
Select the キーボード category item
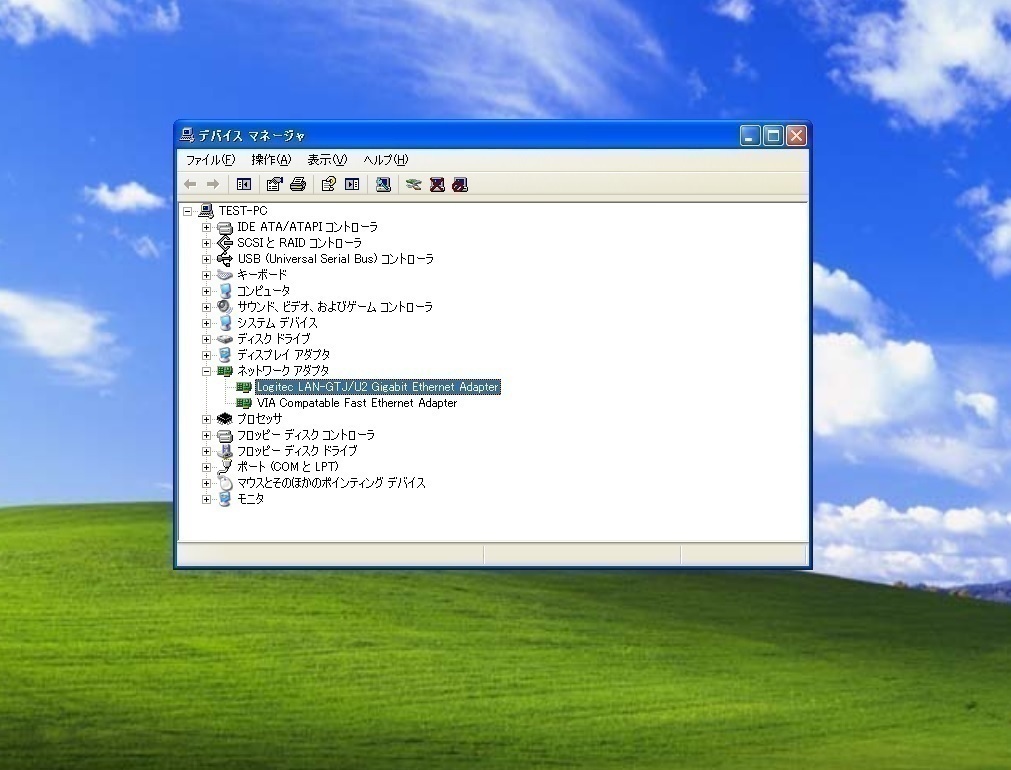261,275
